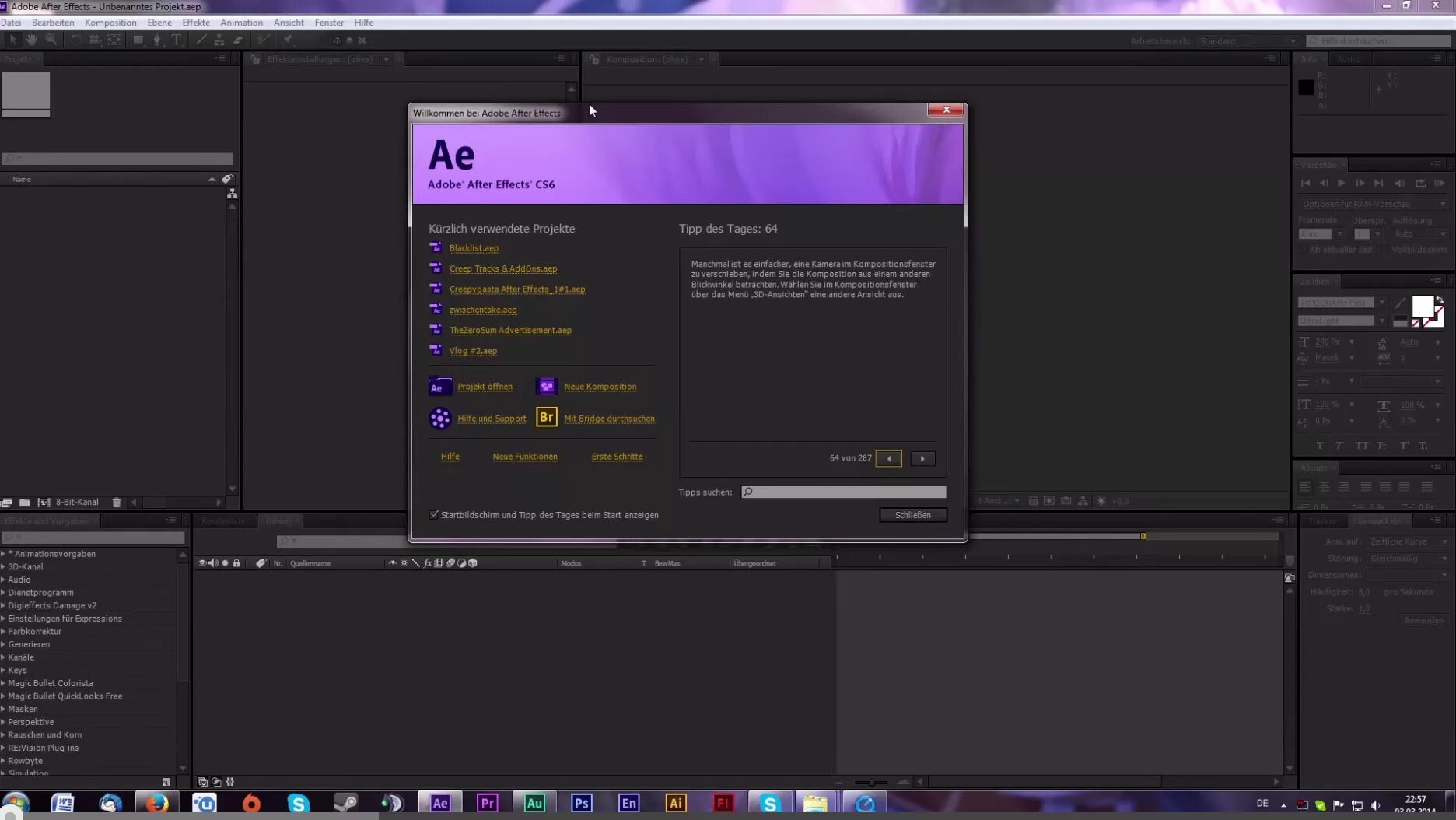Expand Magic Bullet Colorista category
The height and width of the screenshot is (820, 1456).
point(4,683)
